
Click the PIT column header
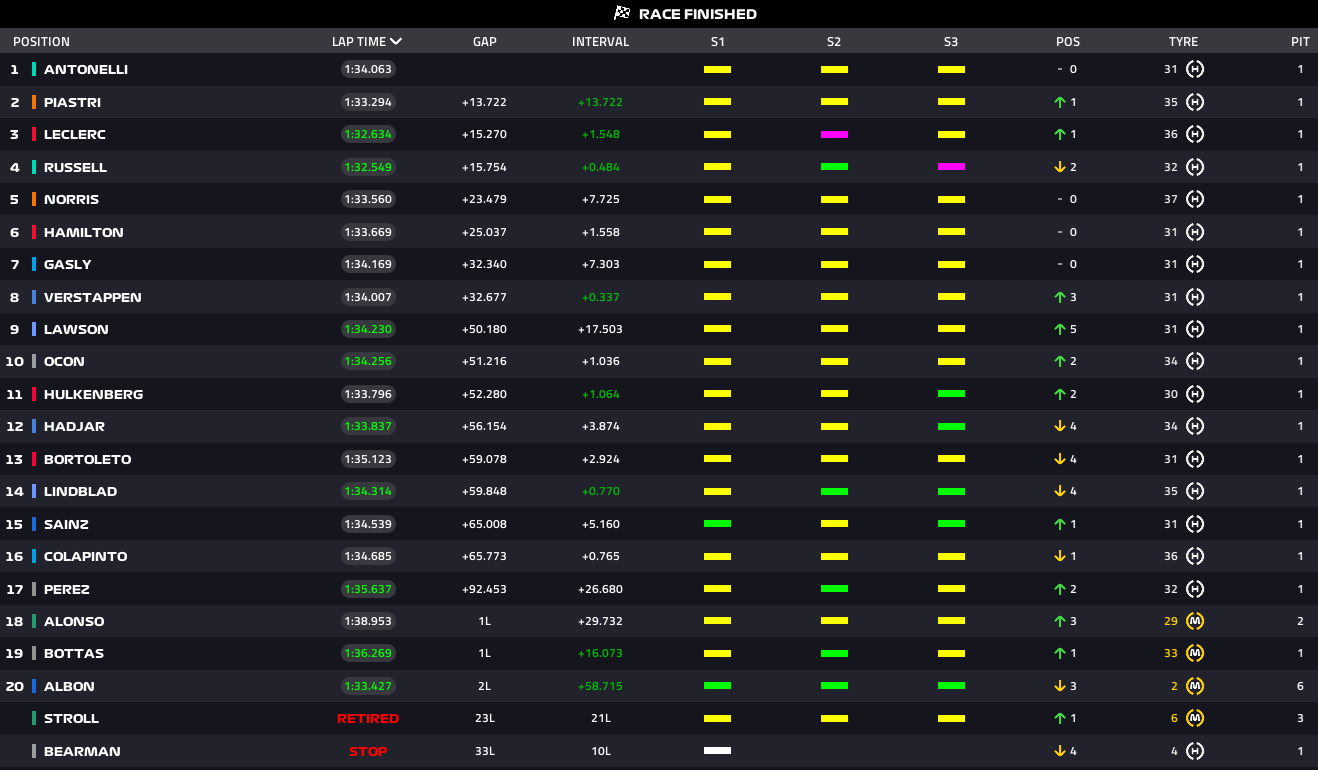pyautogui.click(x=1300, y=42)
